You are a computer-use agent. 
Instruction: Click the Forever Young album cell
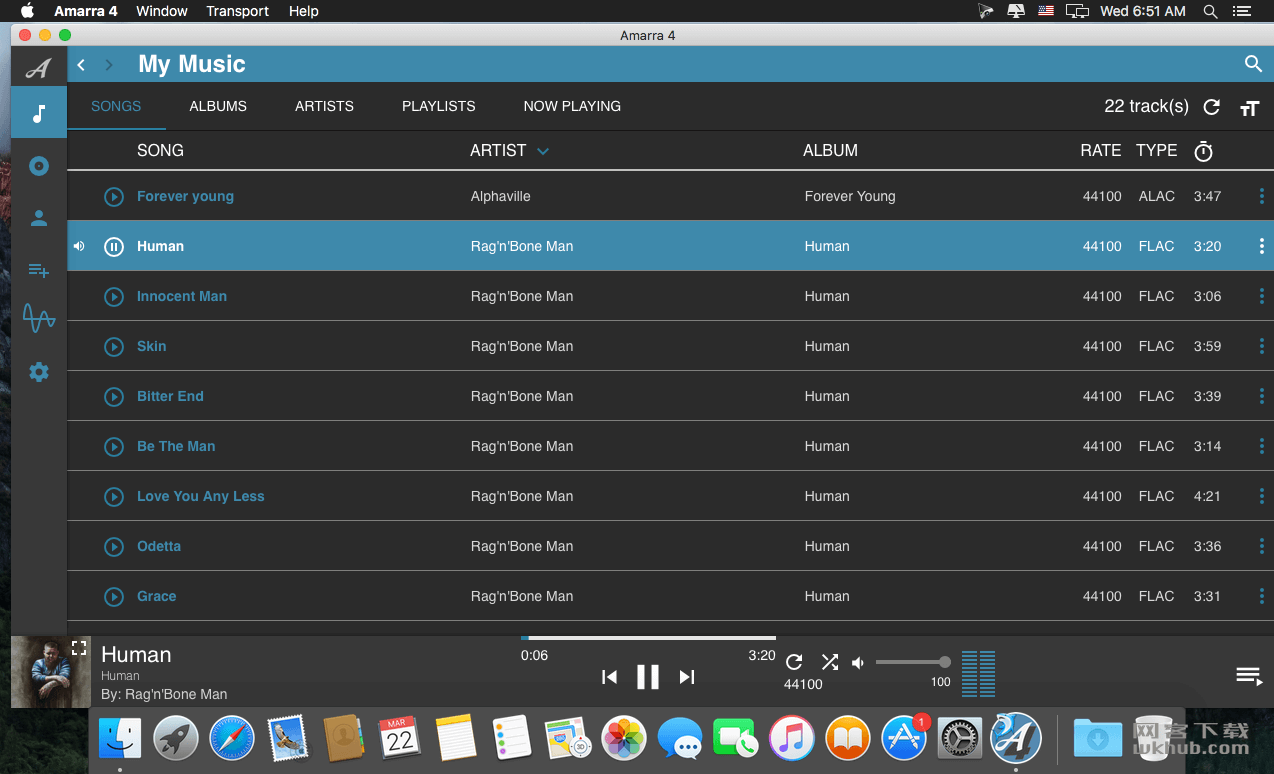pyautogui.click(x=850, y=196)
